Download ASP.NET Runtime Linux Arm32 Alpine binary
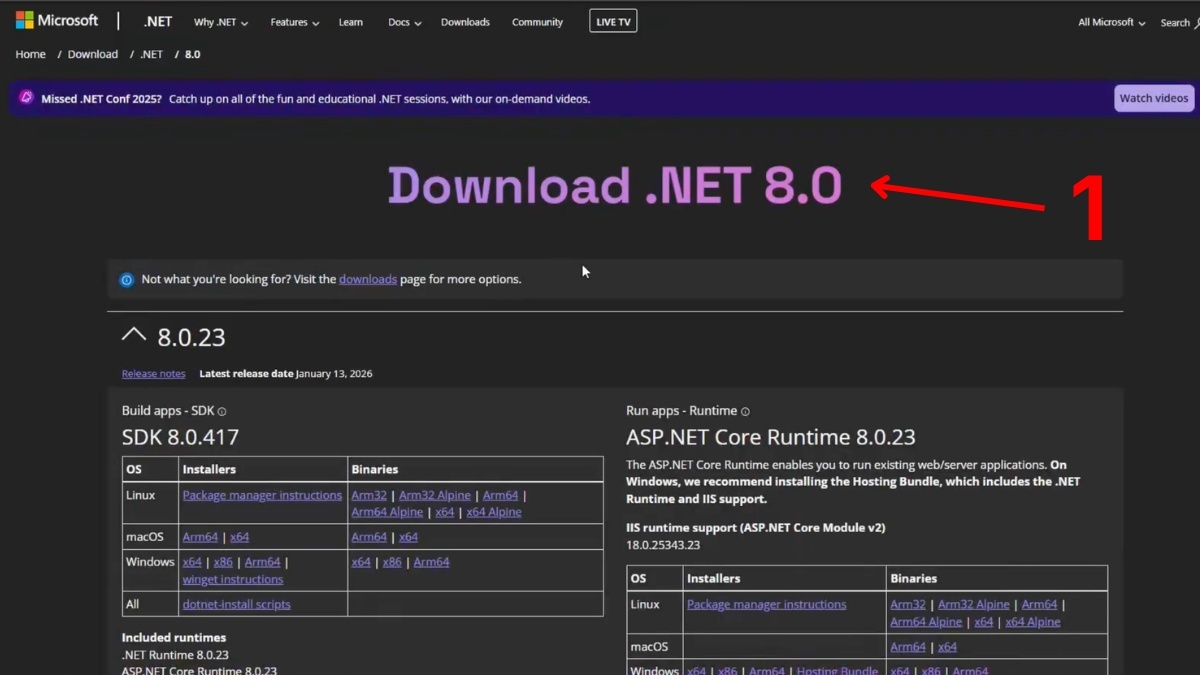The image size is (1200, 675). (x=974, y=604)
